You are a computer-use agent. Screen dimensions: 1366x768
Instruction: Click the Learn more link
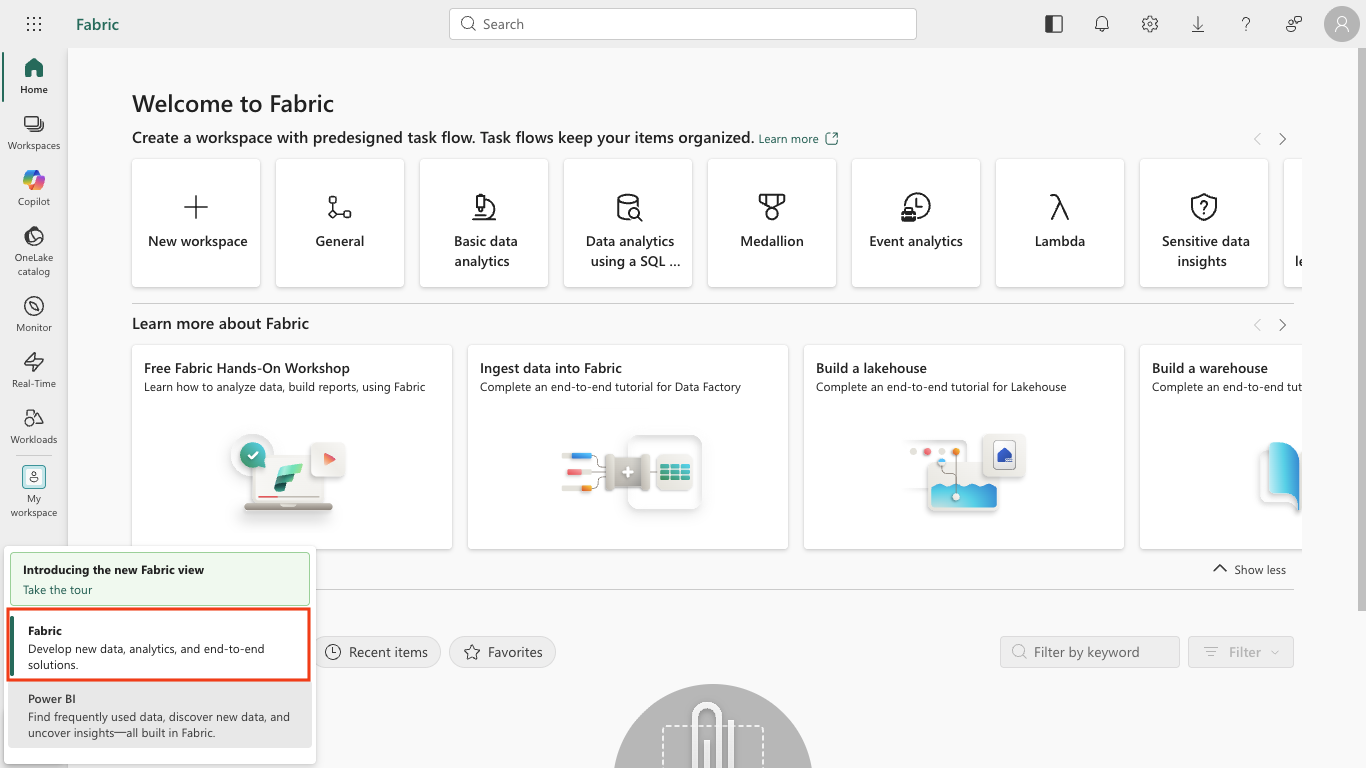(798, 139)
